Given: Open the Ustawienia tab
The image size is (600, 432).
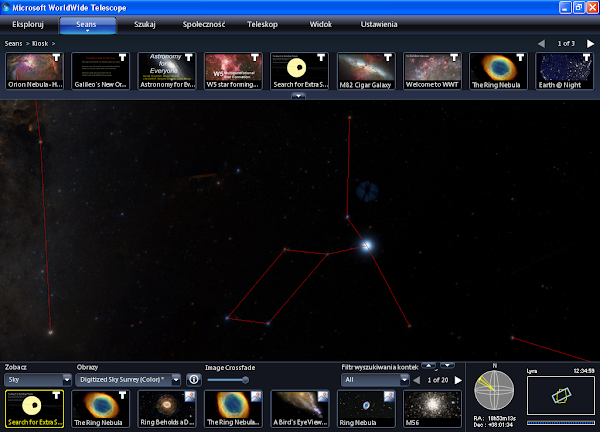Looking at the screenshot, I should point(379,24).
